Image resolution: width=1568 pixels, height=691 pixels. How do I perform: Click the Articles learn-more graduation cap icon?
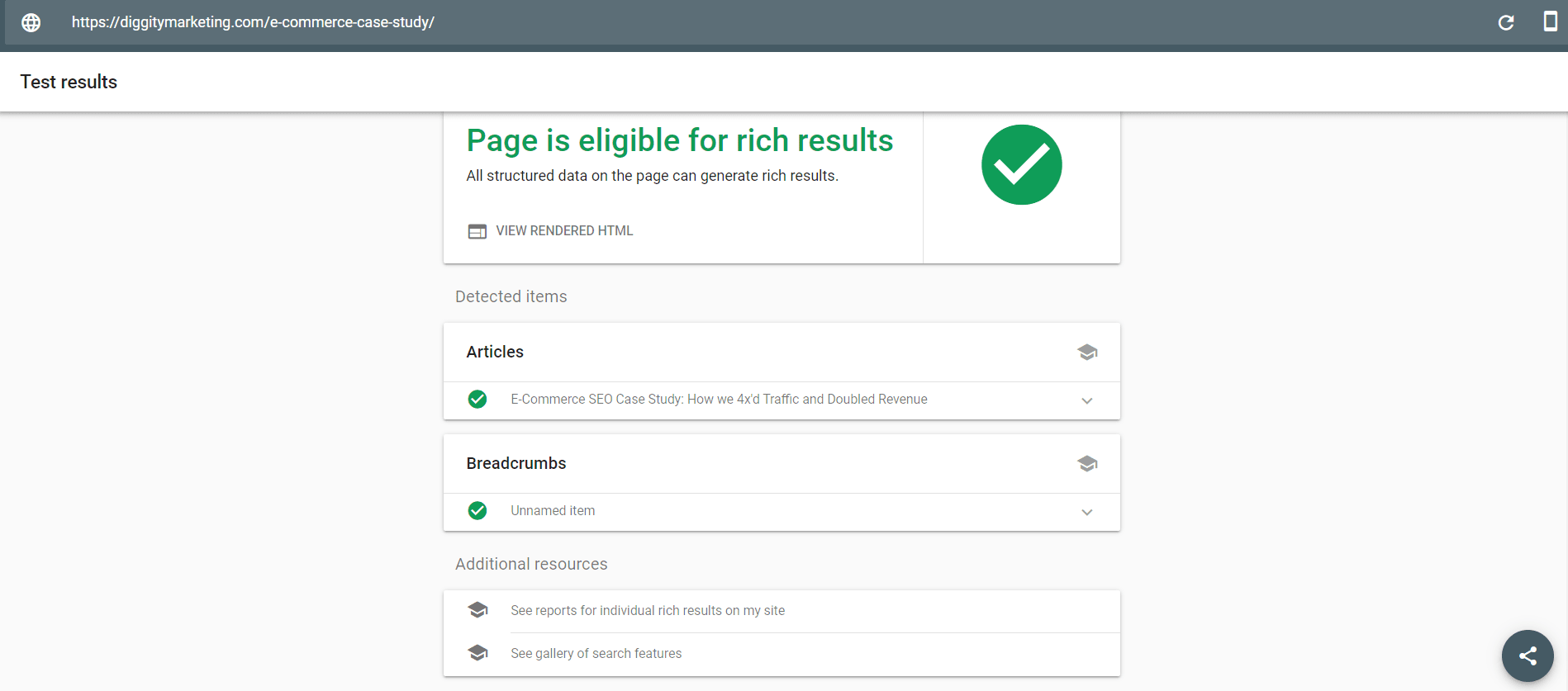pos(1087,353)
